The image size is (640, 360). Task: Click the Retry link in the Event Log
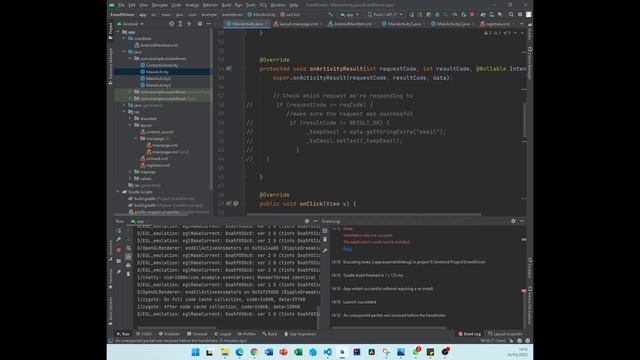pos(347,249)
